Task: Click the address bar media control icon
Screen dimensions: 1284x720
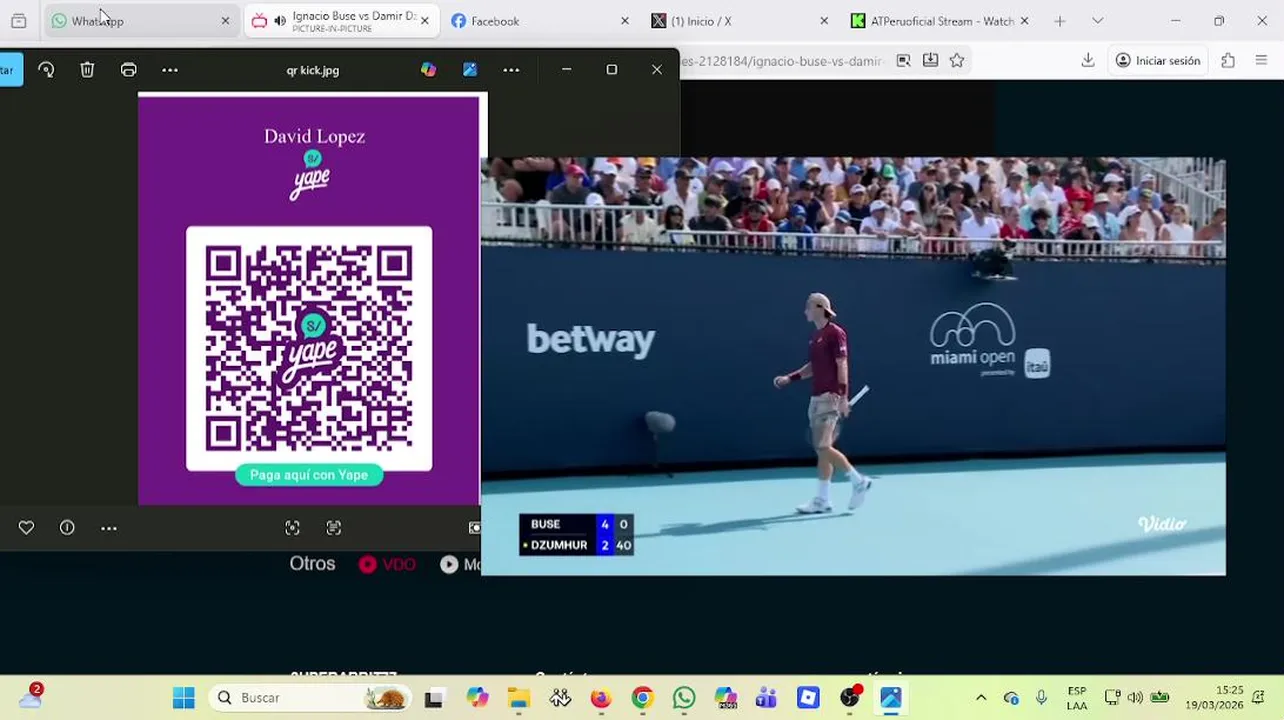Action: tap(903, 61)
